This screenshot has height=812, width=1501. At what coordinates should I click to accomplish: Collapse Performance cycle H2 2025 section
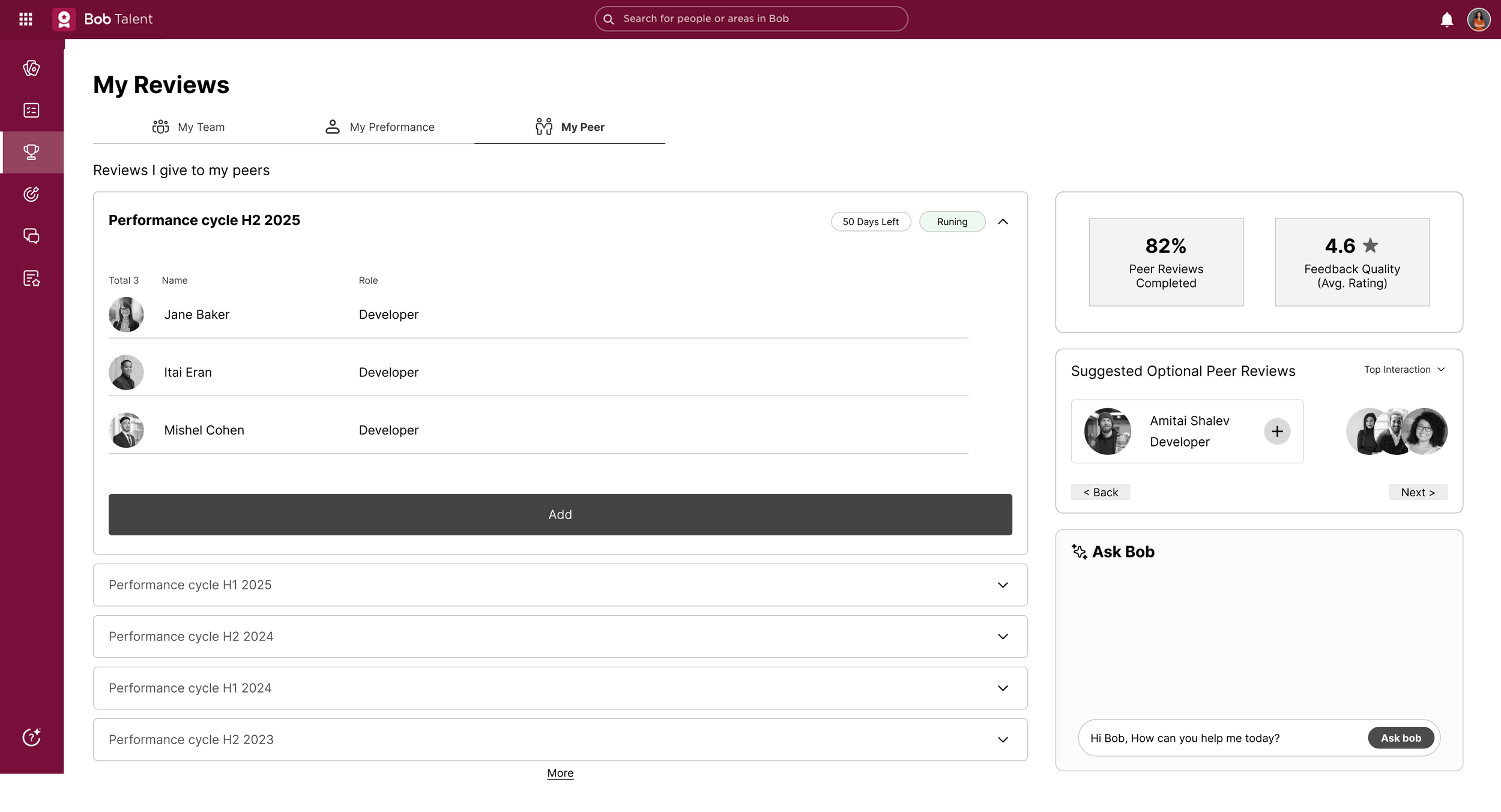tap(1003, 221)
